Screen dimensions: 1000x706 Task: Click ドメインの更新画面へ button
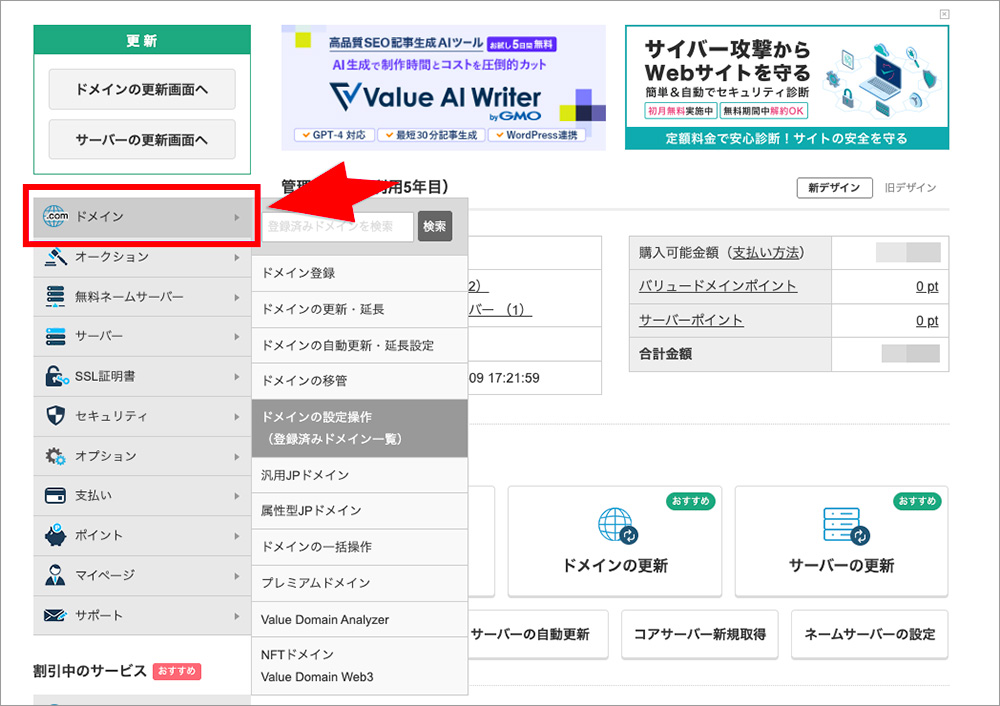click(x=142, y=89)
